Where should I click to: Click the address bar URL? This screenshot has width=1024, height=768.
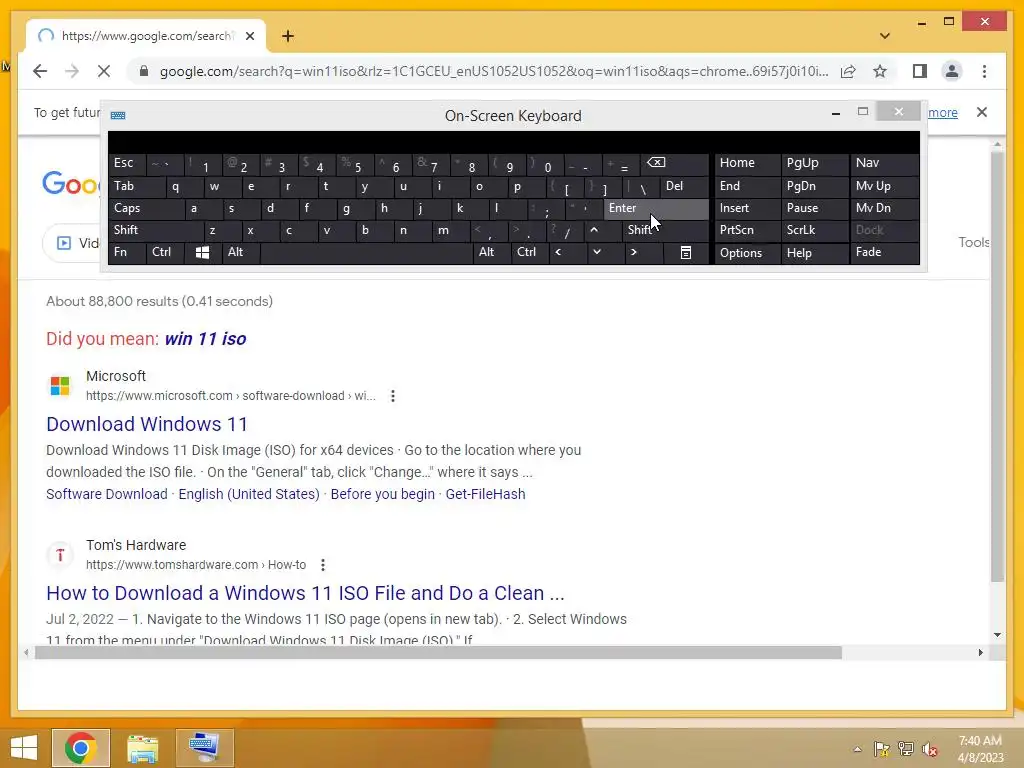coord(494,71)
